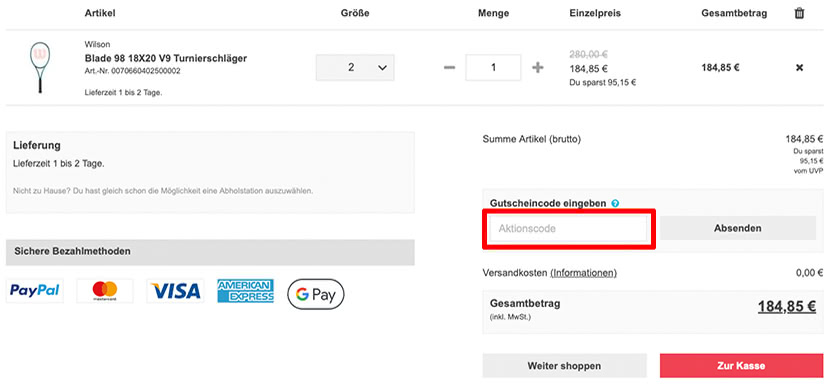Click the voucher help question icon
This screenshot has height=385, width=828.
(x=615, y=203)
